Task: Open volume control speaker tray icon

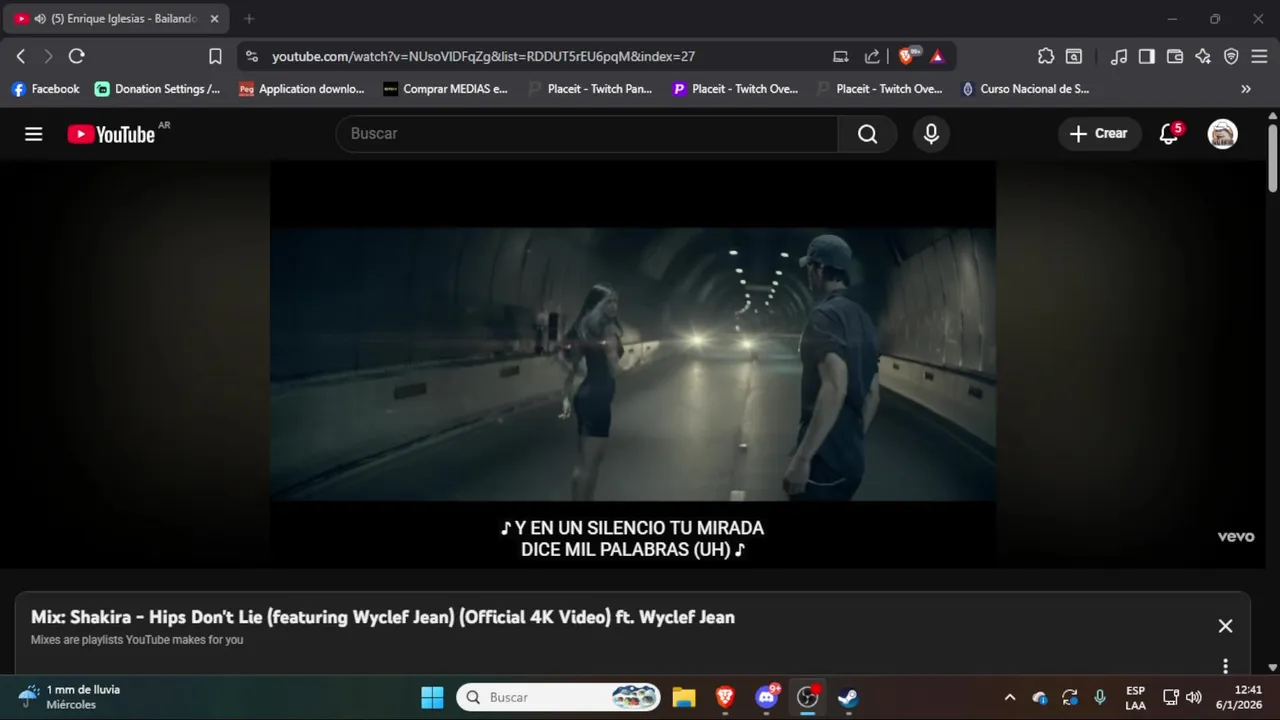Action: (1193, 697)
